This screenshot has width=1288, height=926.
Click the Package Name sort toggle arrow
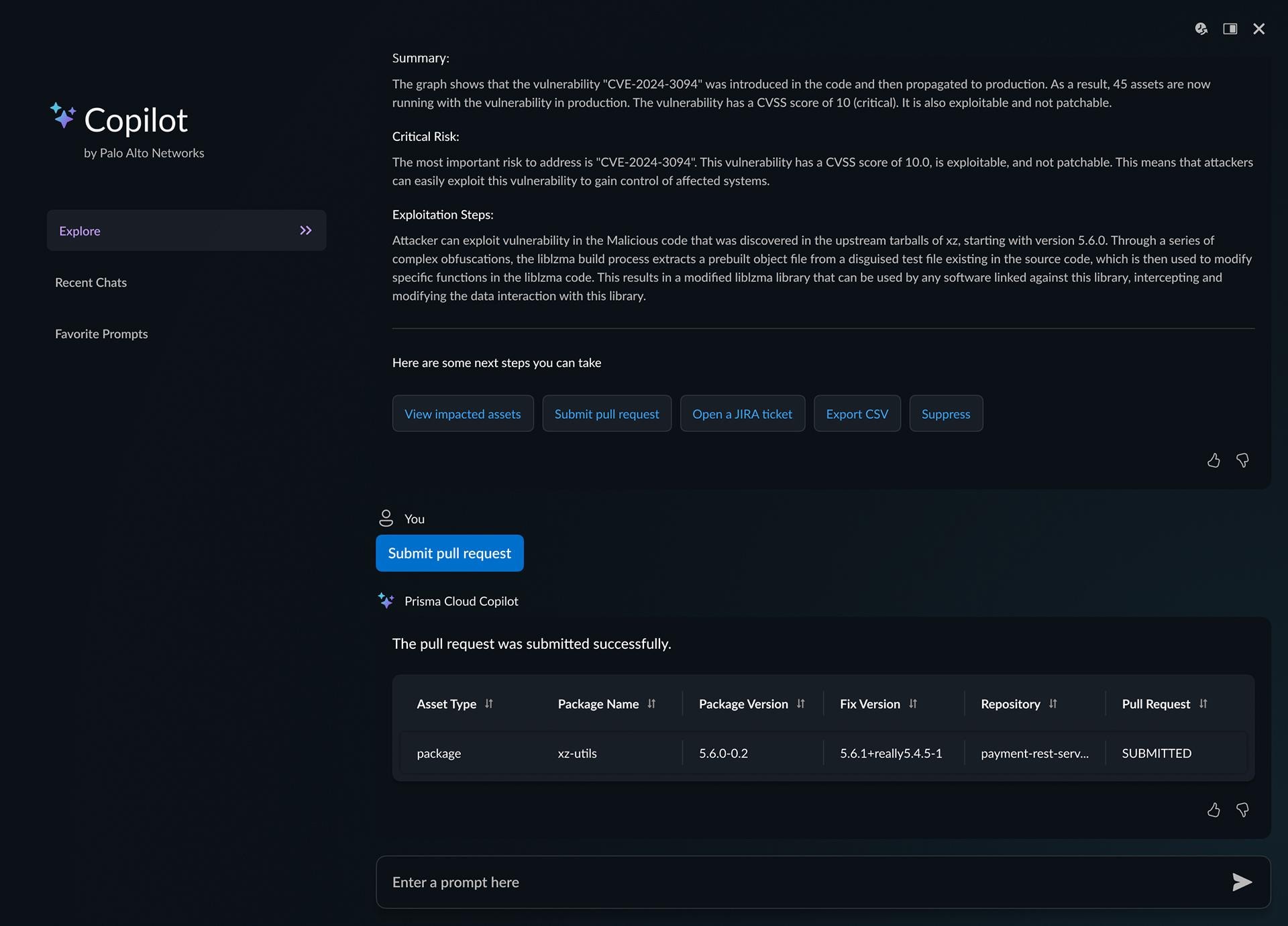click(652, 703)
